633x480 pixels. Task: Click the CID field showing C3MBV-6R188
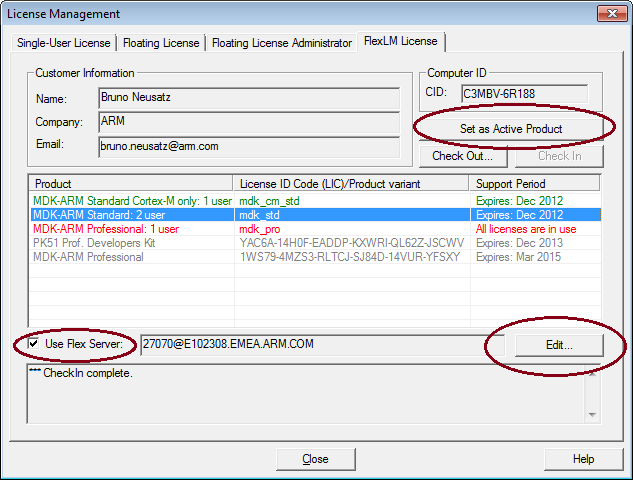coord(524,94)
